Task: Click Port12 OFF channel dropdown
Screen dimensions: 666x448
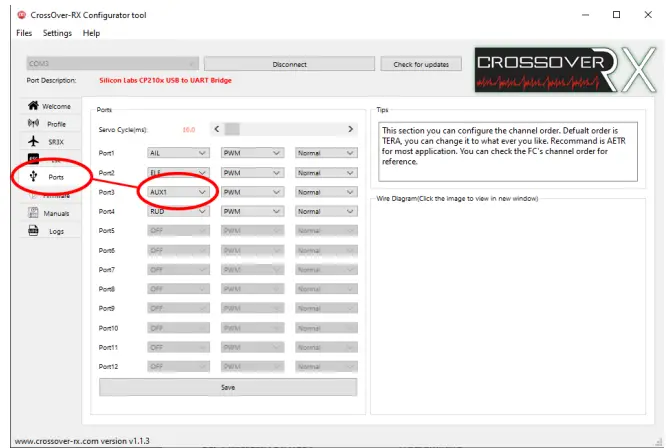Action: (x=178, y=366)
